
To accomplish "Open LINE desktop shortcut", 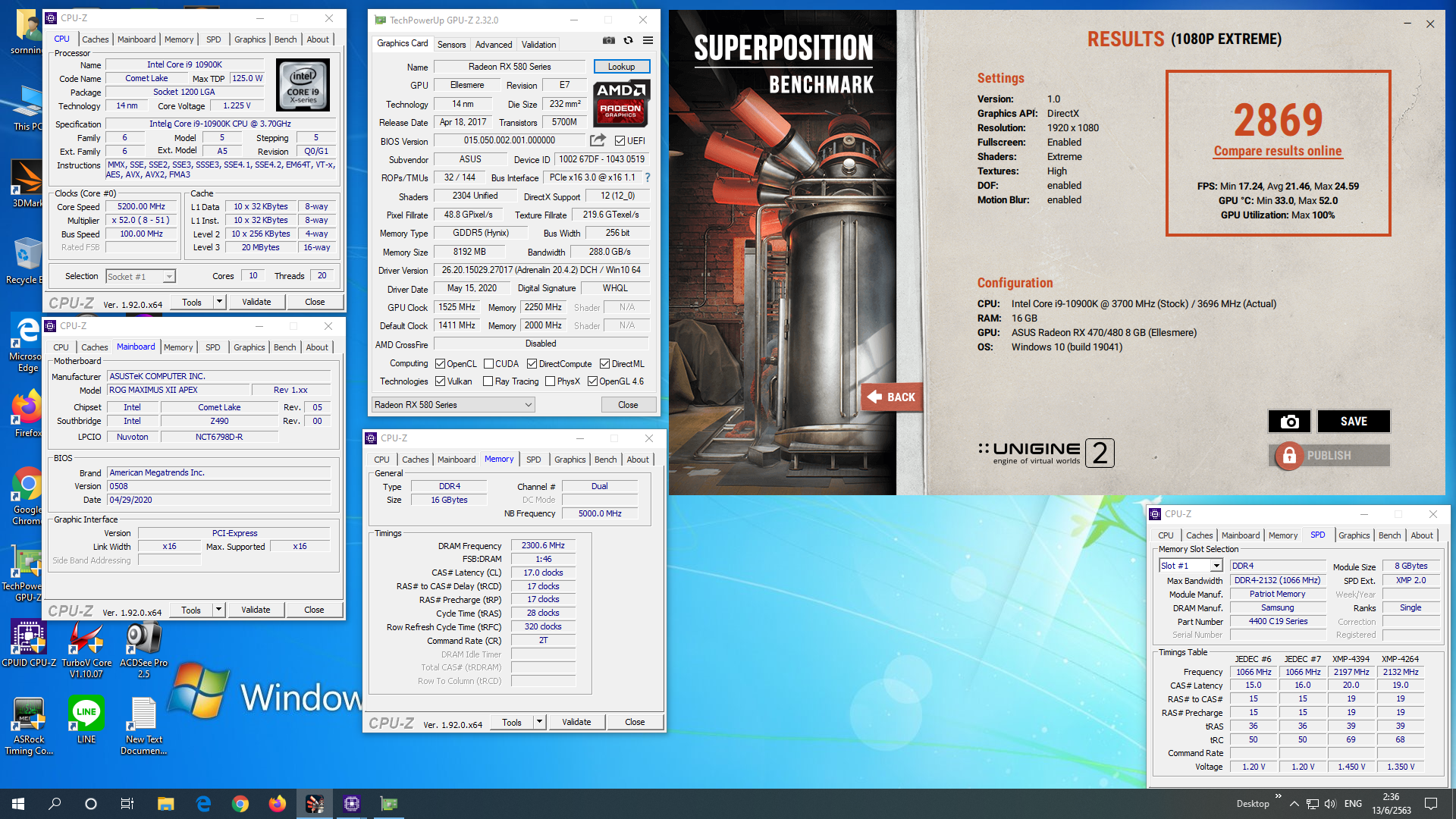I will 86,720.
